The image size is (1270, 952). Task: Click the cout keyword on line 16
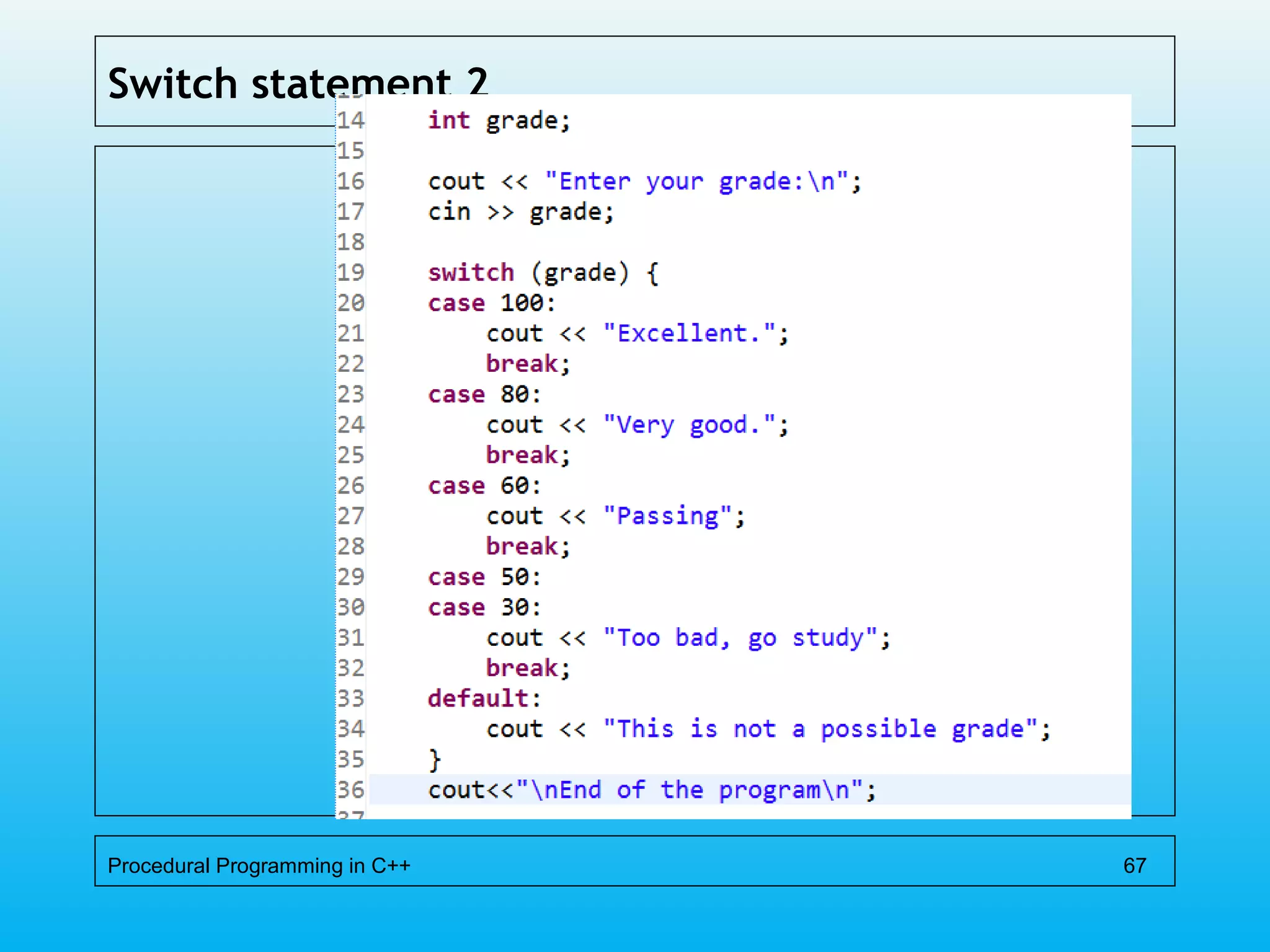pyautogui.click(x=456, y=182)
